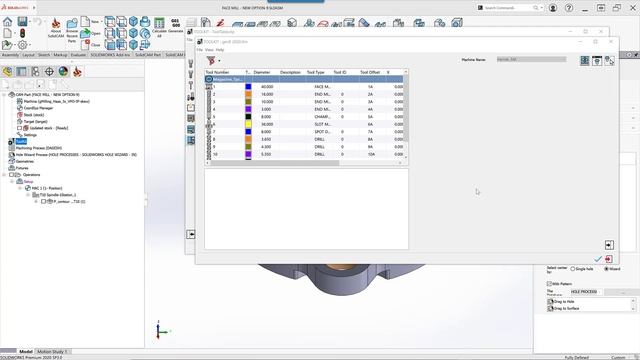Click the green checkmark confirm button
The width and height of the screenshot is (640, 360).
coord(598,259)
